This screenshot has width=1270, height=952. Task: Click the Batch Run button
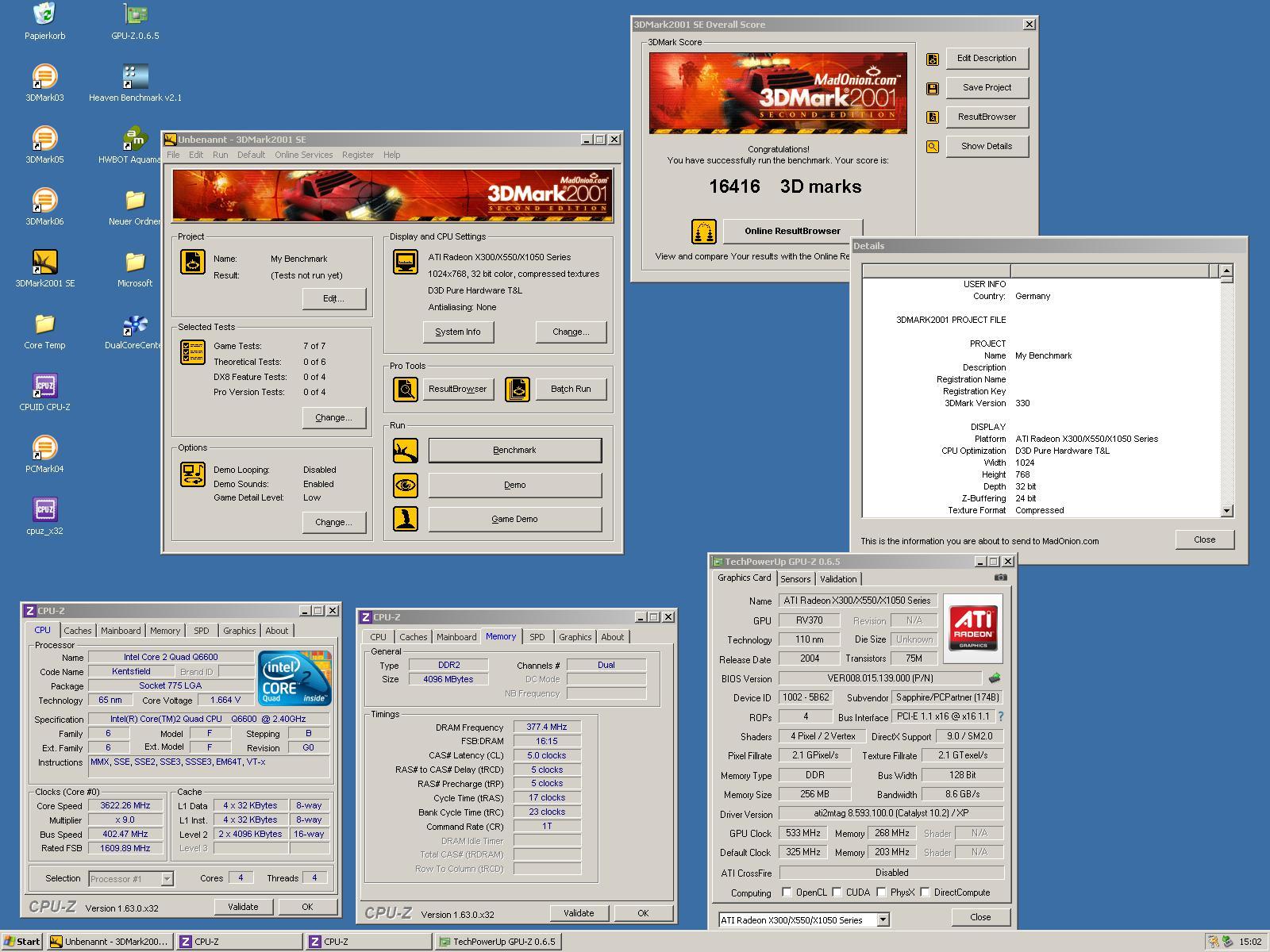[x=571, y=389]
